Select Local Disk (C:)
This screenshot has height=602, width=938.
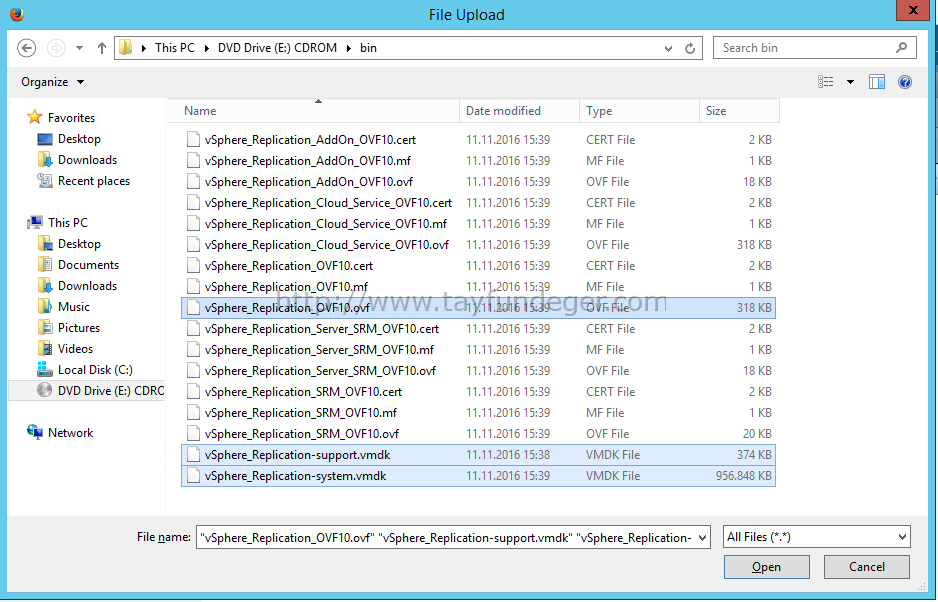pyautogui.click(x=84, y=370)
